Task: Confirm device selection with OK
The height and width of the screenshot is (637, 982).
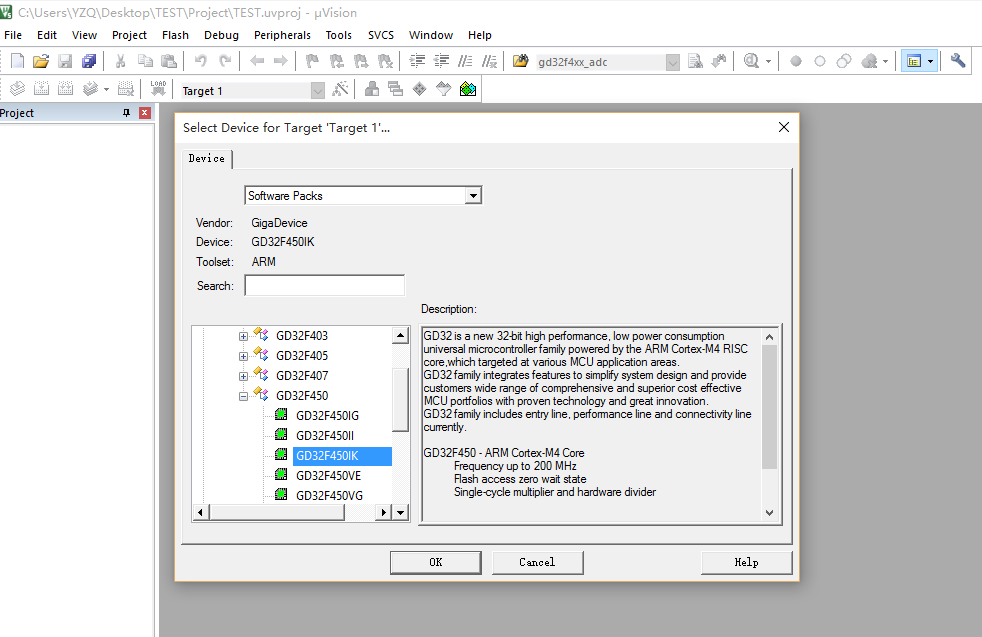Action: [x=436, y=562]
